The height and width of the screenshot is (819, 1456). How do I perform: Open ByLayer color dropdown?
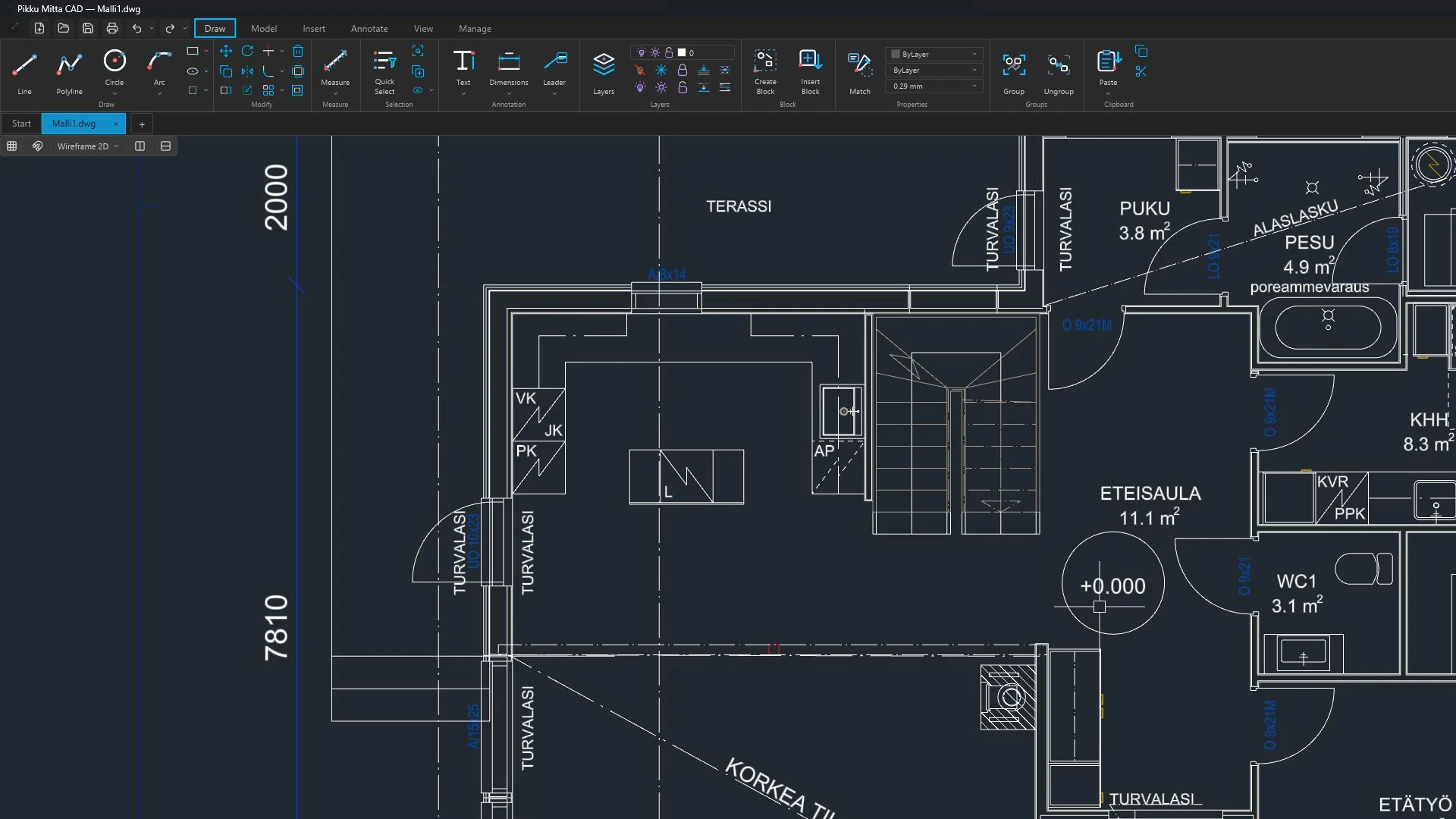(934, 54)
